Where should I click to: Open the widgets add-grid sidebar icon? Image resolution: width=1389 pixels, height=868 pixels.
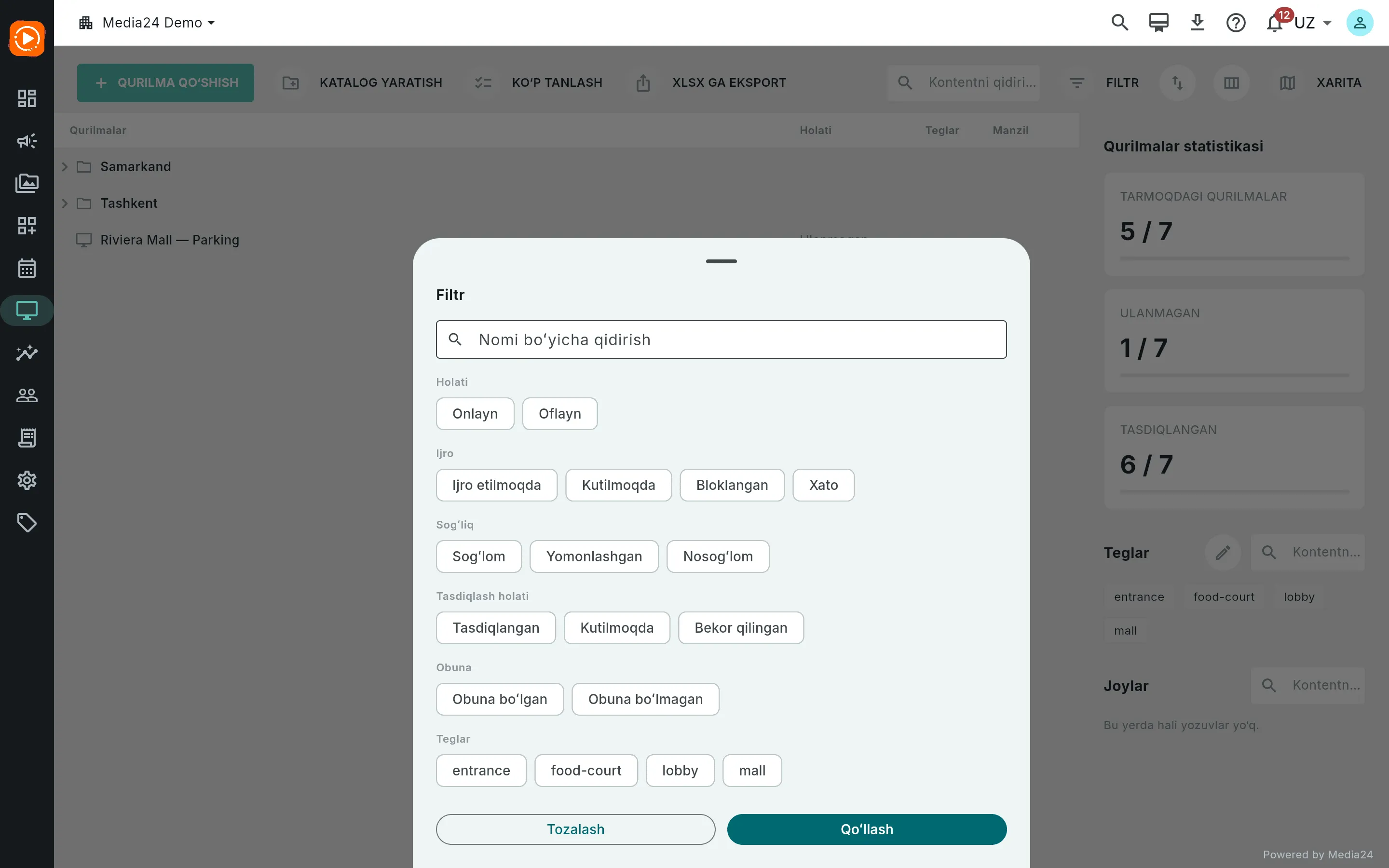(x=27, y=226)
